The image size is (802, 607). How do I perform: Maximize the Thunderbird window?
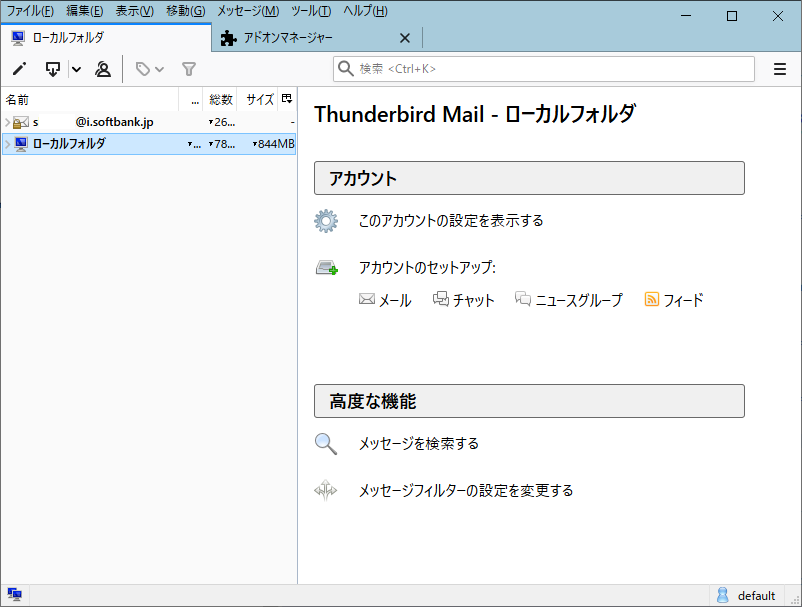pyautogui.click(x=732, y=16)
